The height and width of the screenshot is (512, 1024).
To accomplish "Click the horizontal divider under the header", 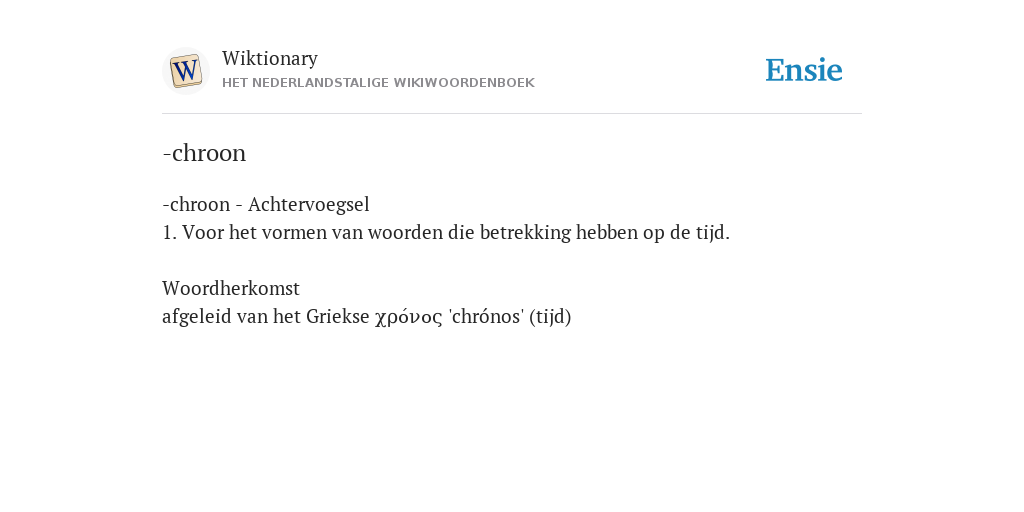I will coord(512,114).
